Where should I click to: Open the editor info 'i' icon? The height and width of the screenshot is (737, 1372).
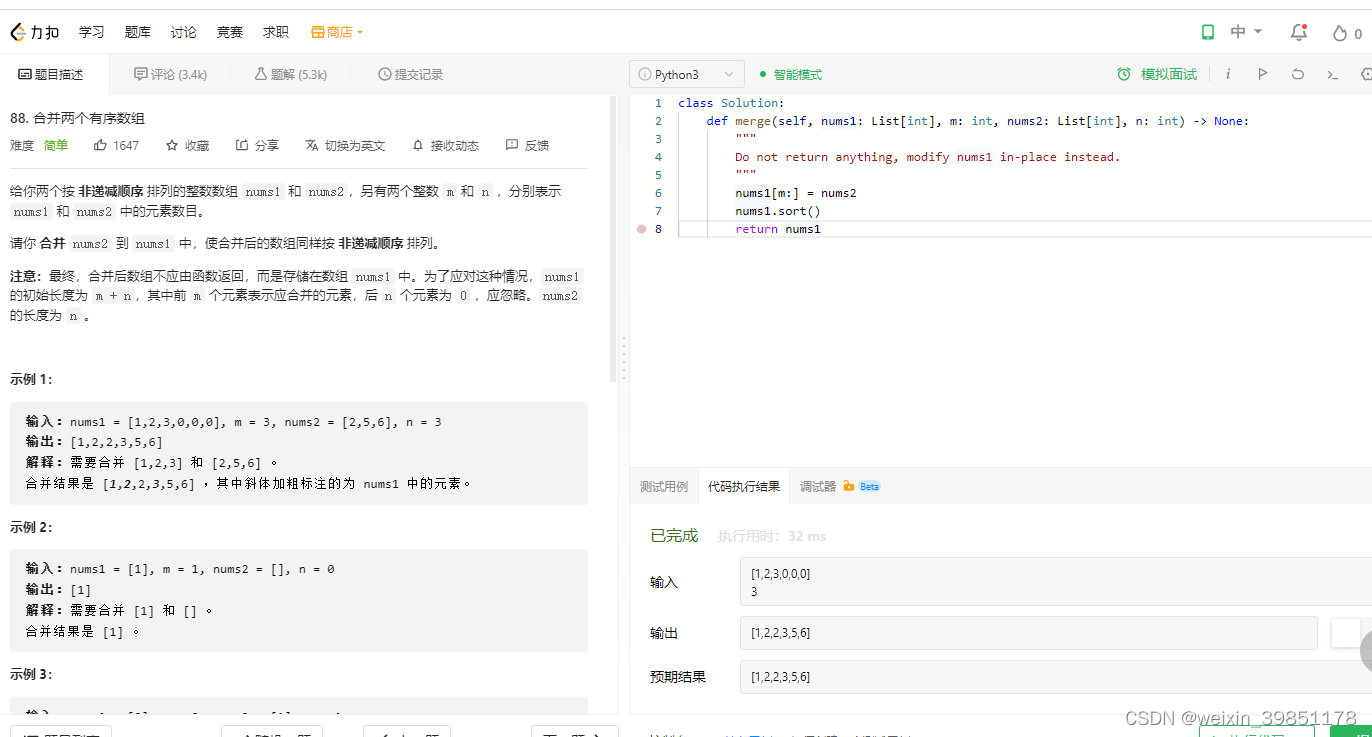1228,74
